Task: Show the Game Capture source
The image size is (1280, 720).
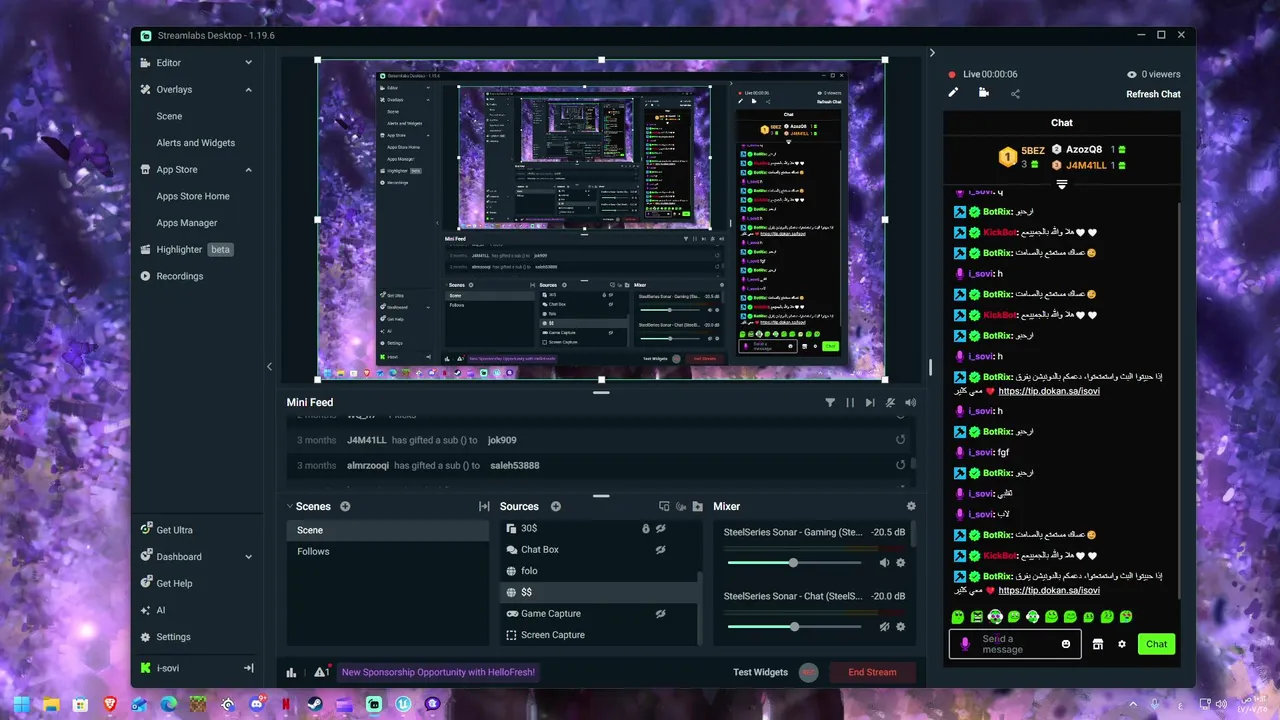Action: pyautogui.click(x=660, y=613)
